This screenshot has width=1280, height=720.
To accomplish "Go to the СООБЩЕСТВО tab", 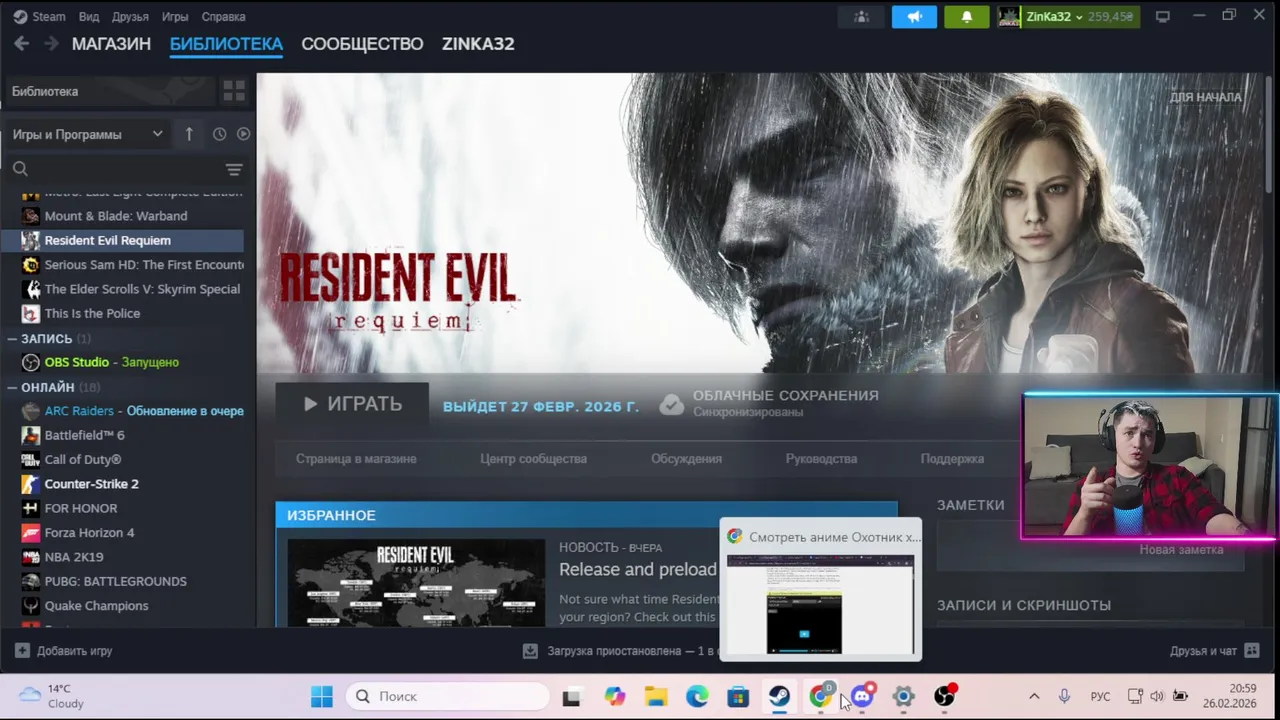I will coord(362,44).
